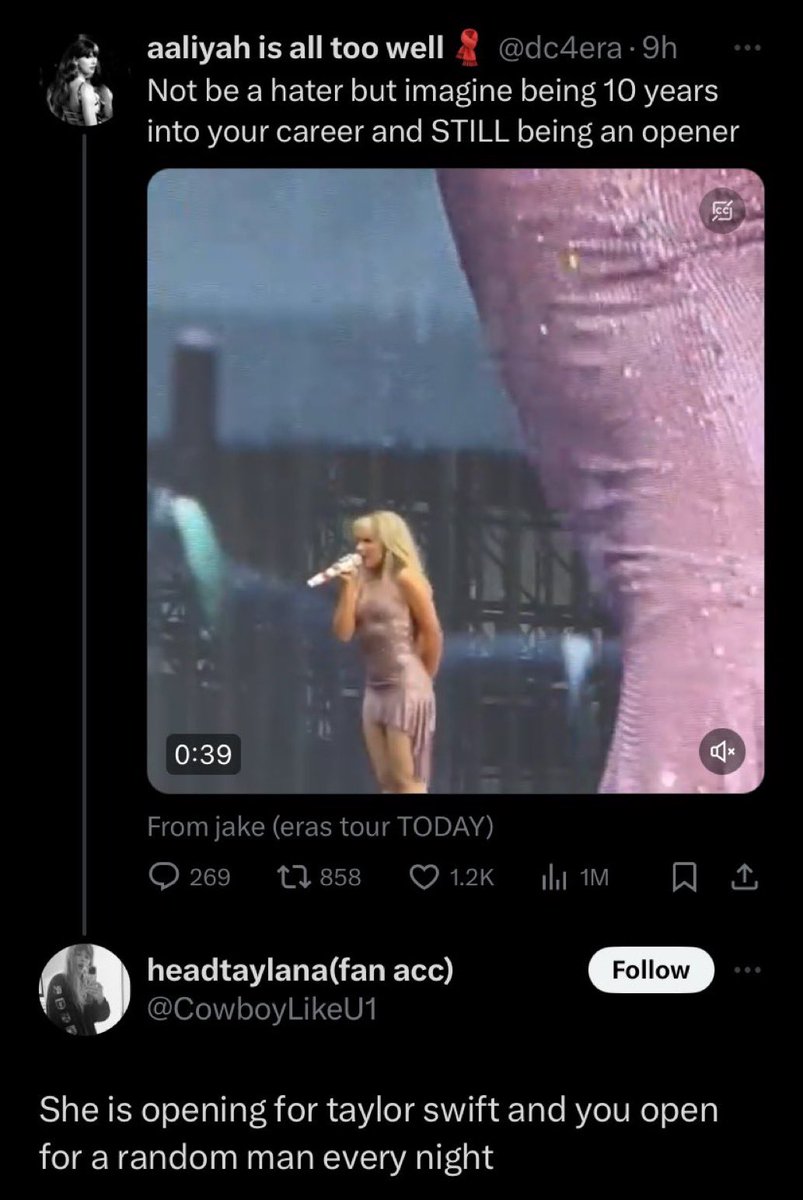
Task: Click the From jake video source label
Action: click(320, 827)
